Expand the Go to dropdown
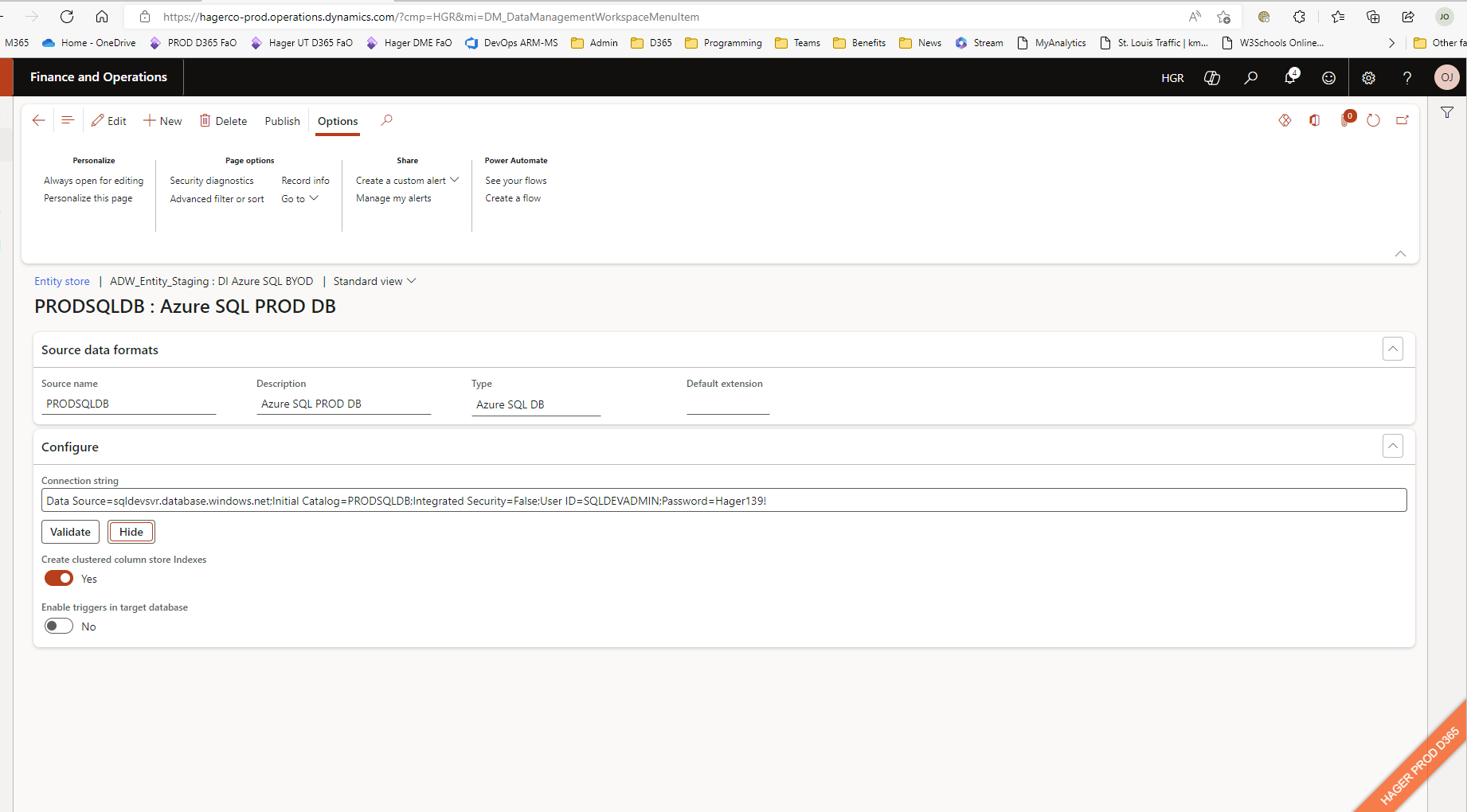The width and height of the screenshot is (1467, 812). (x=300, y=198)
